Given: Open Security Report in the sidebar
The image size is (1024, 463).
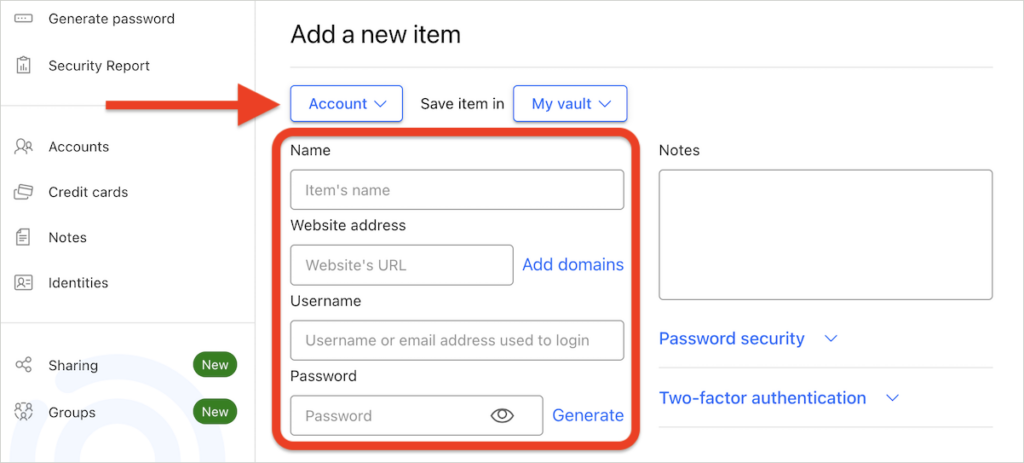Looking at the screenshot, I should pos(99,66).
